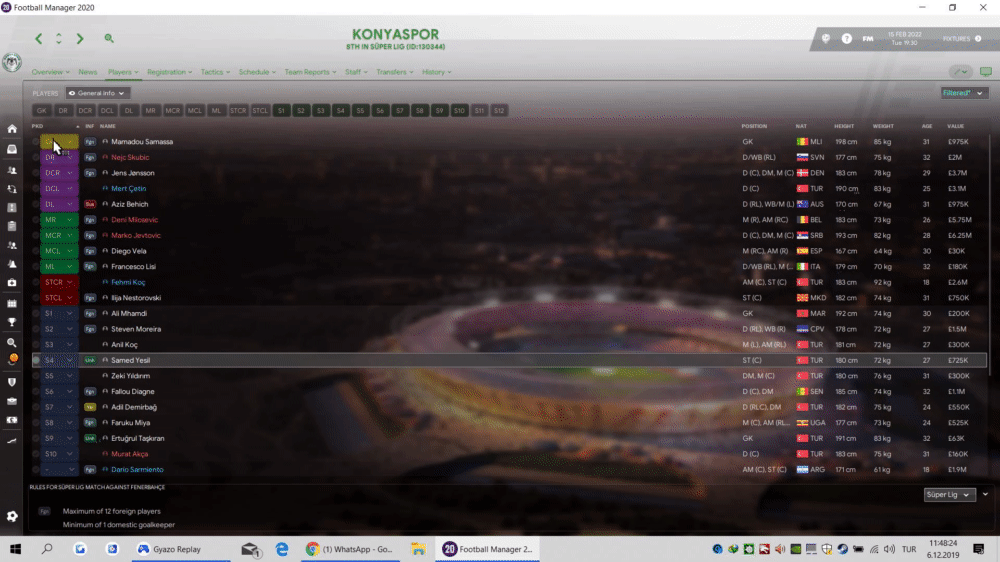Open the General Info view dropdown
The image size is (1000, 562).
(98, 93)
